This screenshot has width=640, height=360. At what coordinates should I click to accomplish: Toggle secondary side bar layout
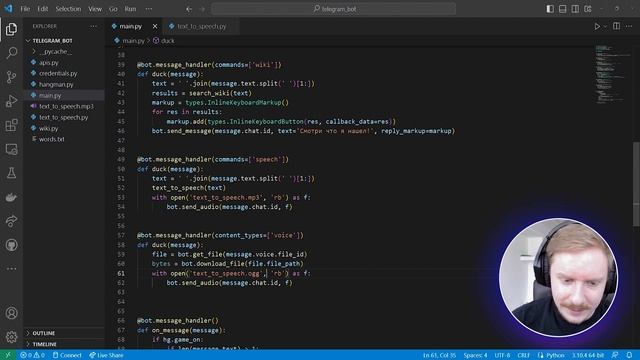(x=575, y=9)
